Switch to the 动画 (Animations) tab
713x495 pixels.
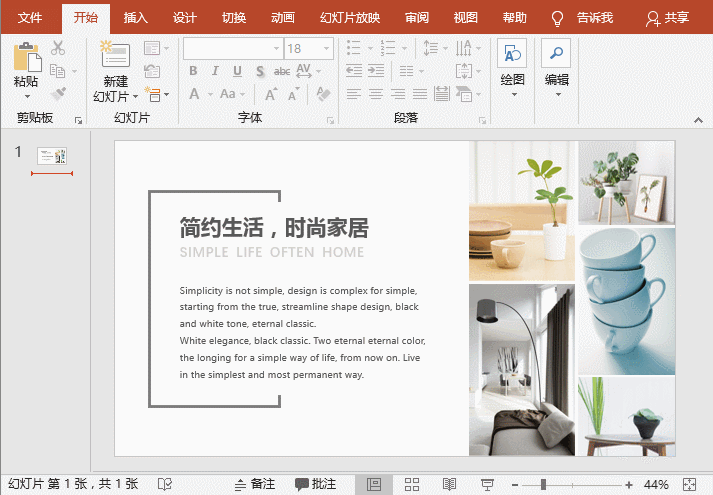(283, 18)
